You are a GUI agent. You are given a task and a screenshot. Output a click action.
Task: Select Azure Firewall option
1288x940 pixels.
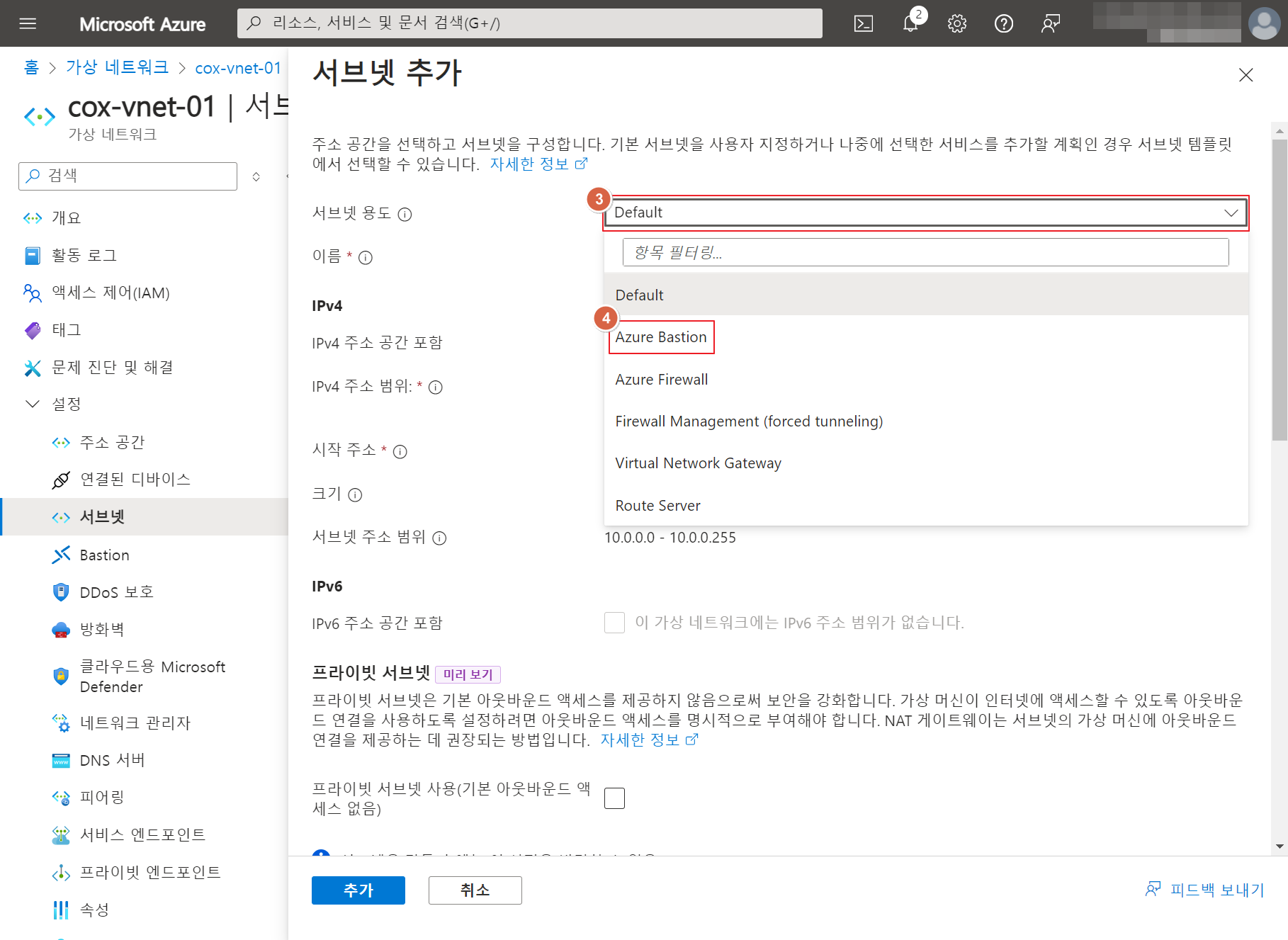click(x=925, y=380)
